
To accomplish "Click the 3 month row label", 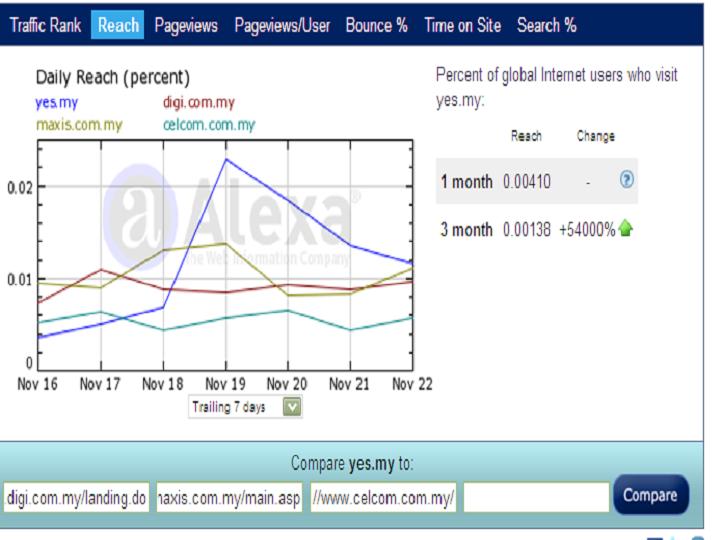I will click(x=467, y=229).
